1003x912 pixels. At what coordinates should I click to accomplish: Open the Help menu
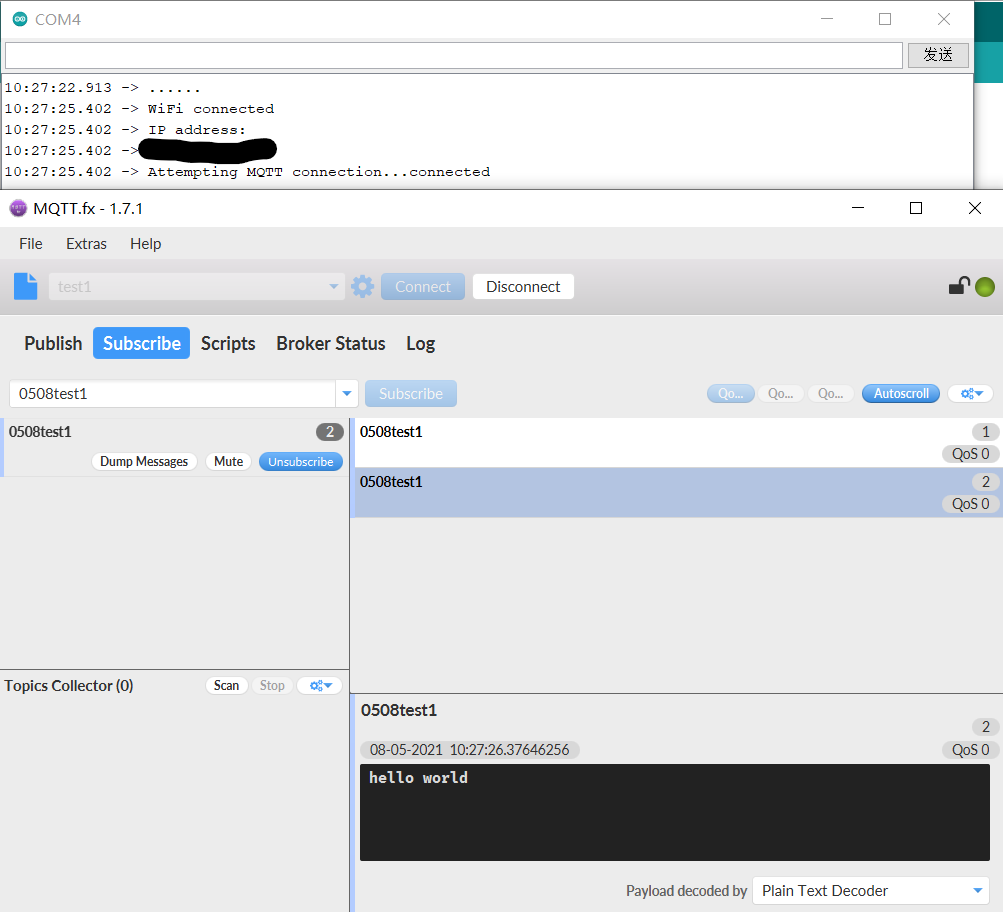(x=145, y=244)
